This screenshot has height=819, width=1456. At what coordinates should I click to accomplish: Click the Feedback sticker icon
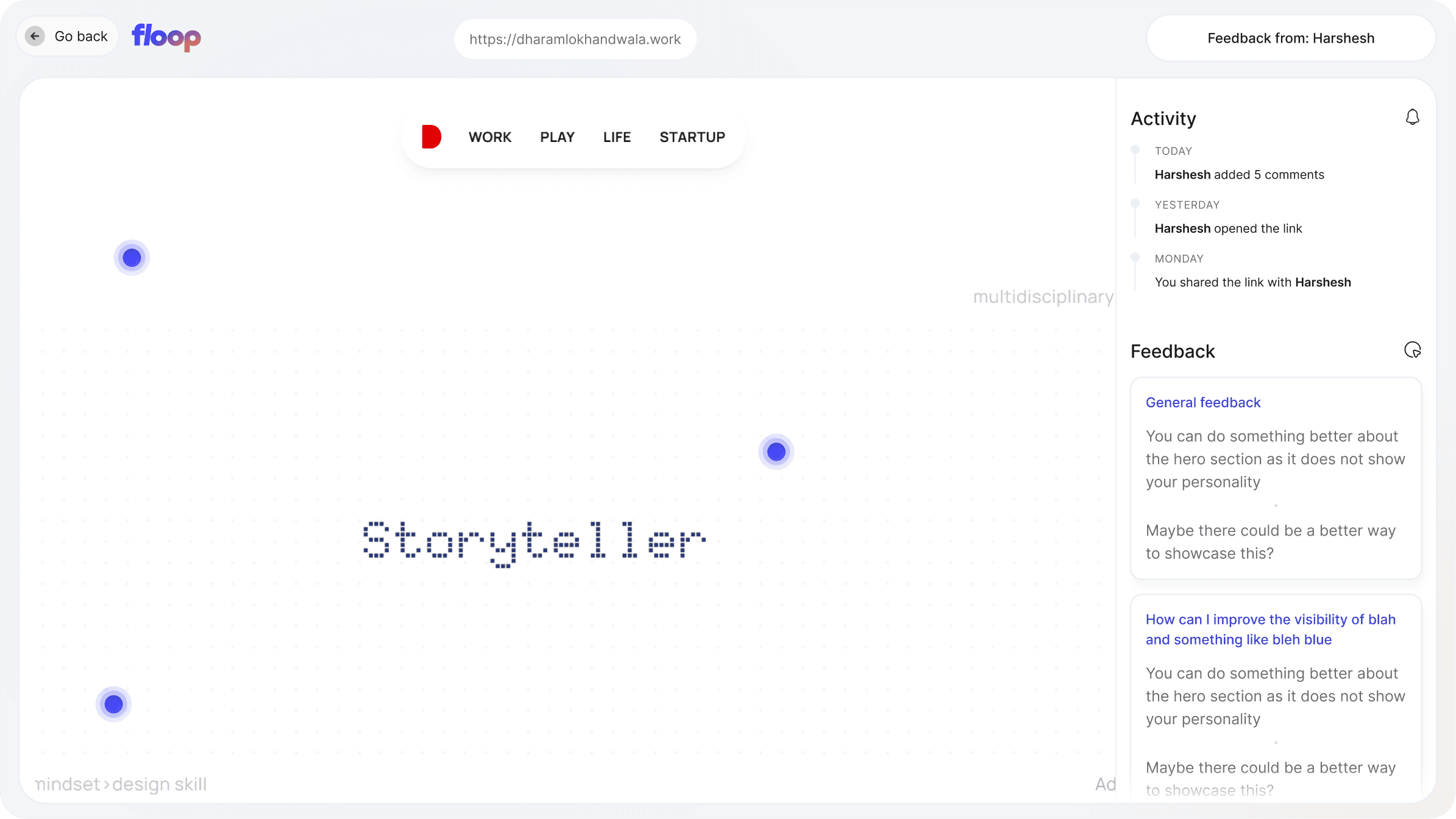(x=1412, y=350)
